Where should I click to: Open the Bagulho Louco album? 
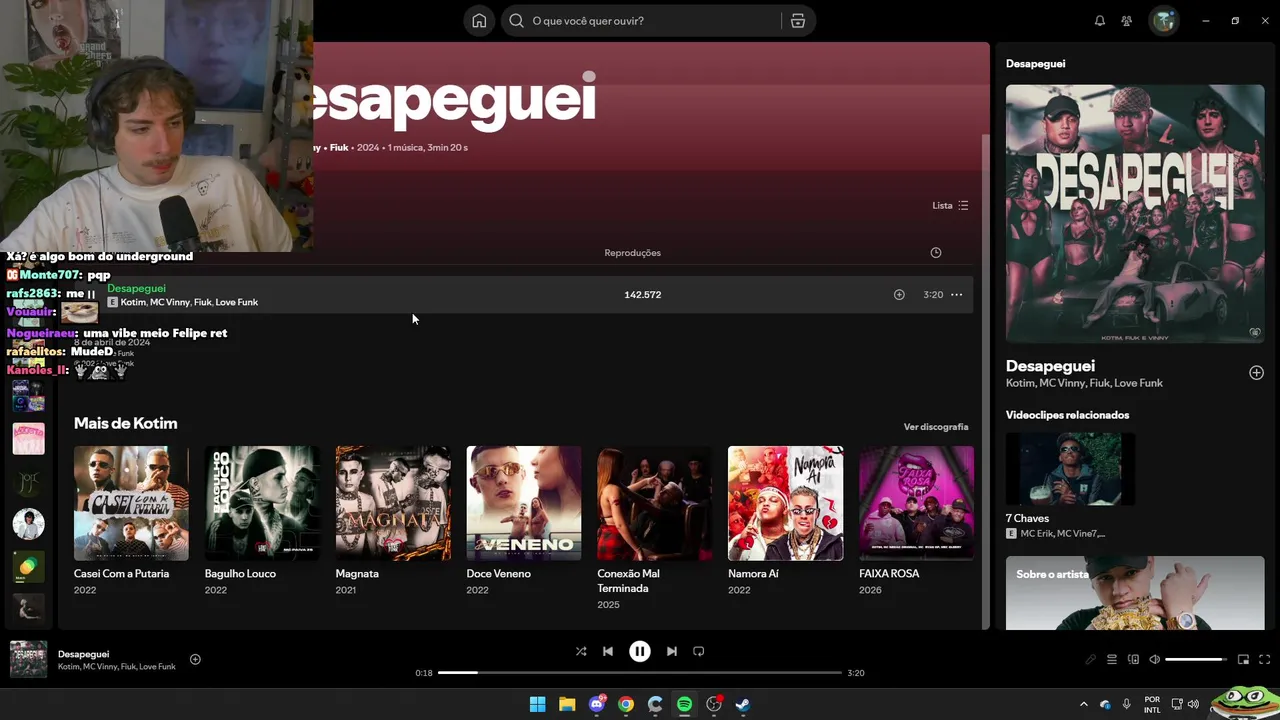[262, 503]
